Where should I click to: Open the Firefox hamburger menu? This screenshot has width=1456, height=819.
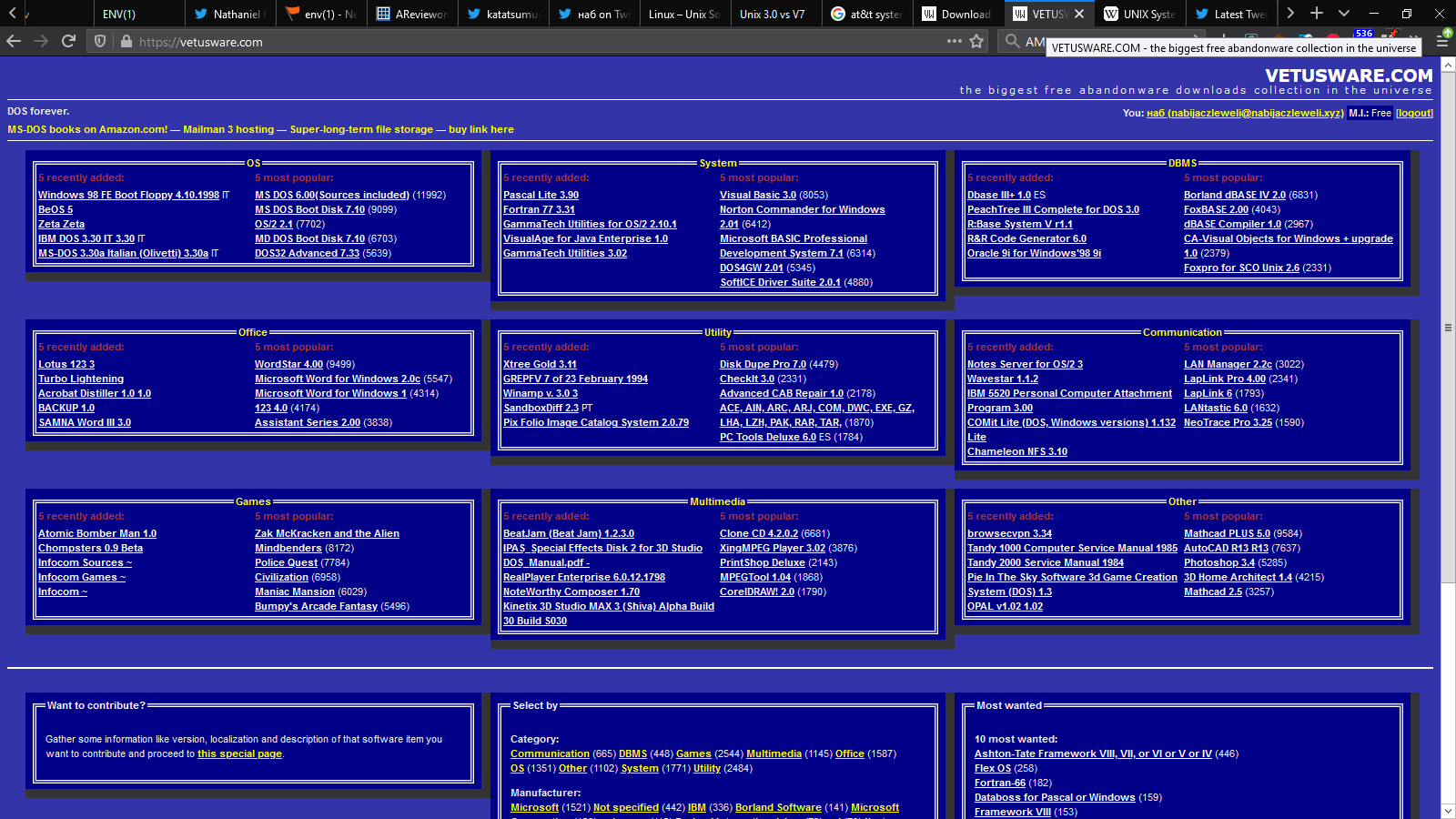[1442, 41]
